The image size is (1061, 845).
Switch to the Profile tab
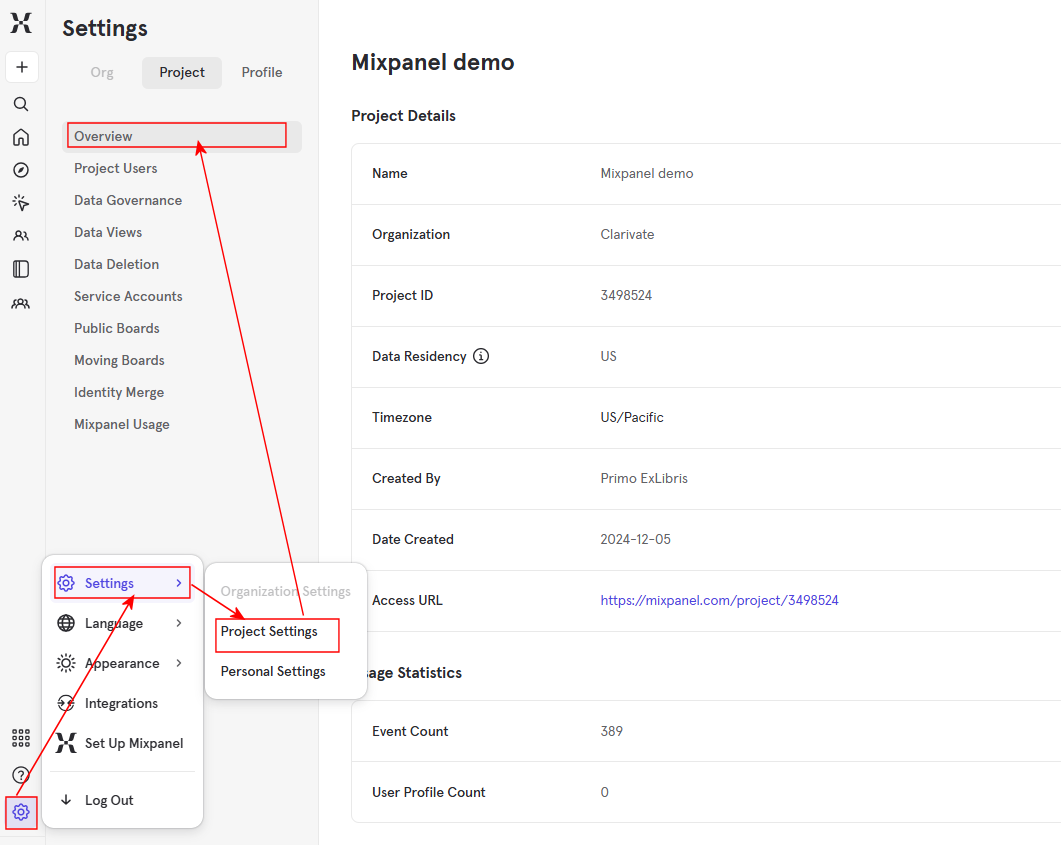point(261,72)
